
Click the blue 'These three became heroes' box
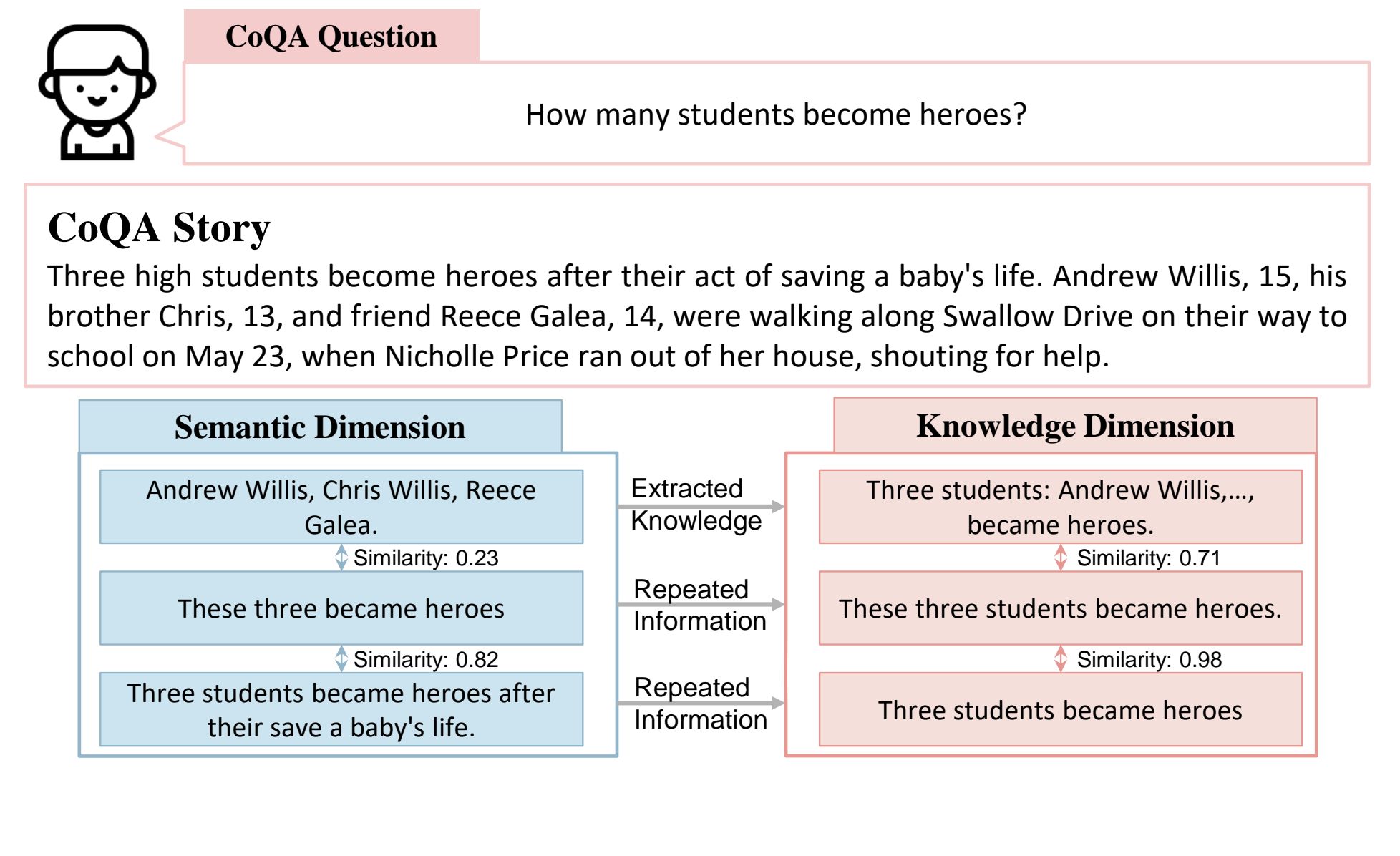[341, 608]
